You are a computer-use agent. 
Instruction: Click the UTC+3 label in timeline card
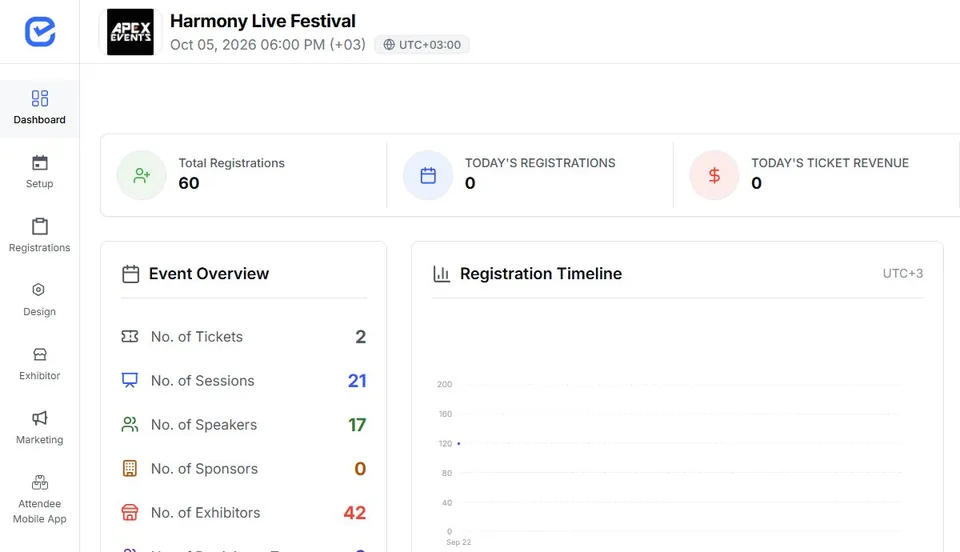coord(902,274)
